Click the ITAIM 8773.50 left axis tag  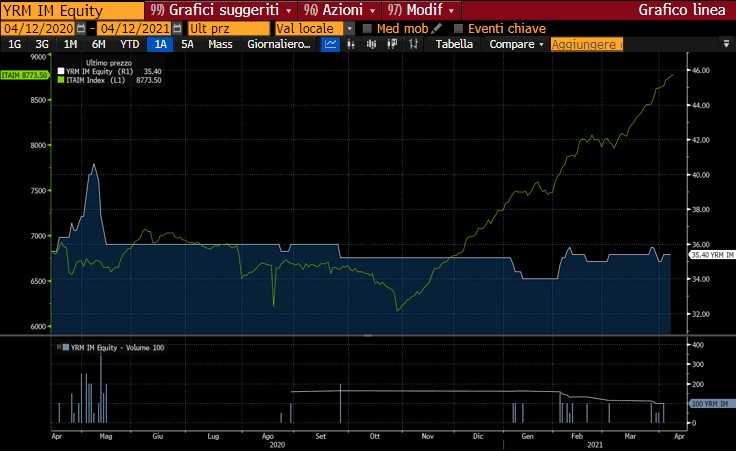24,75
